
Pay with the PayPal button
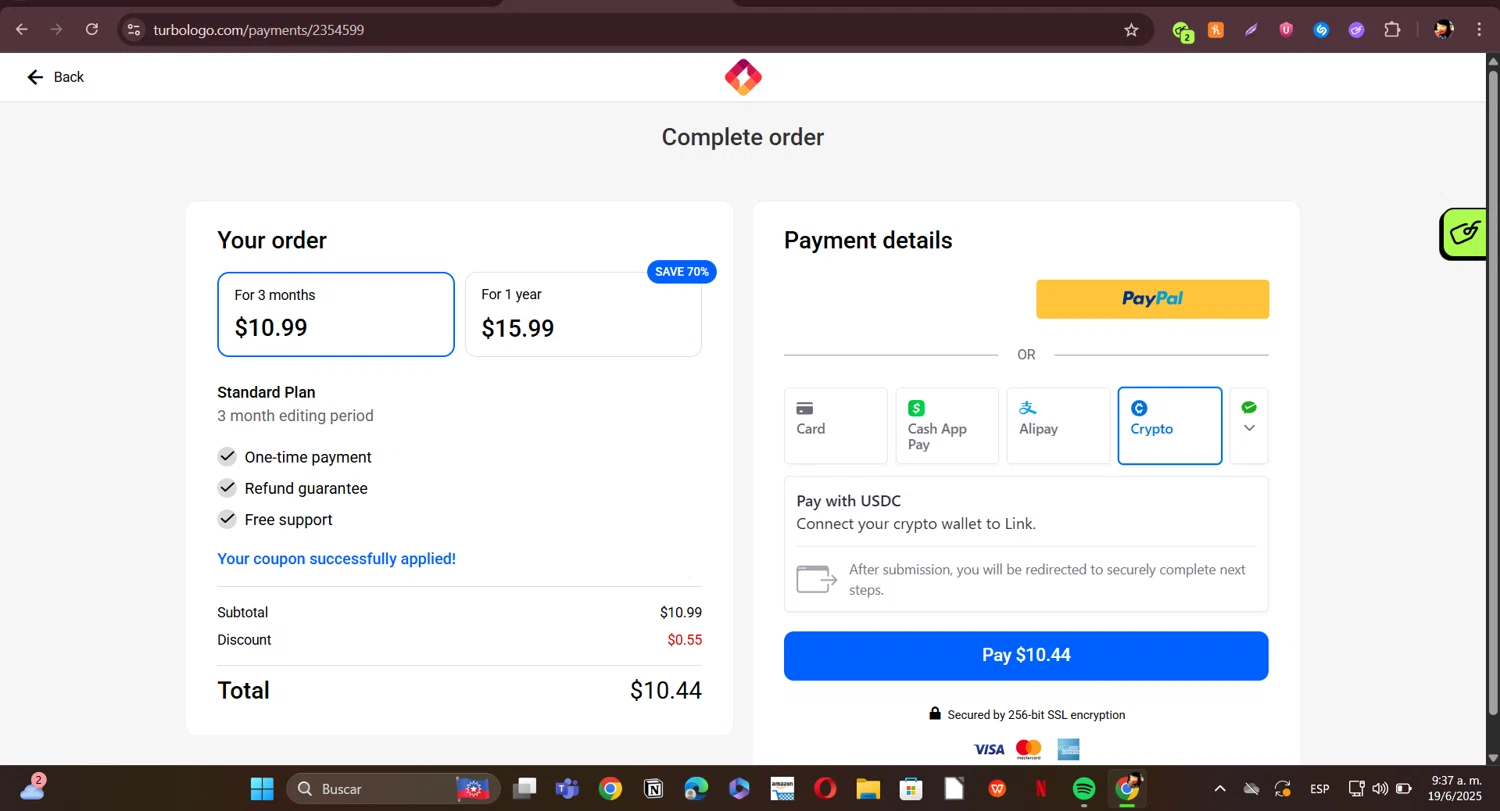[x=1152, y=299]
